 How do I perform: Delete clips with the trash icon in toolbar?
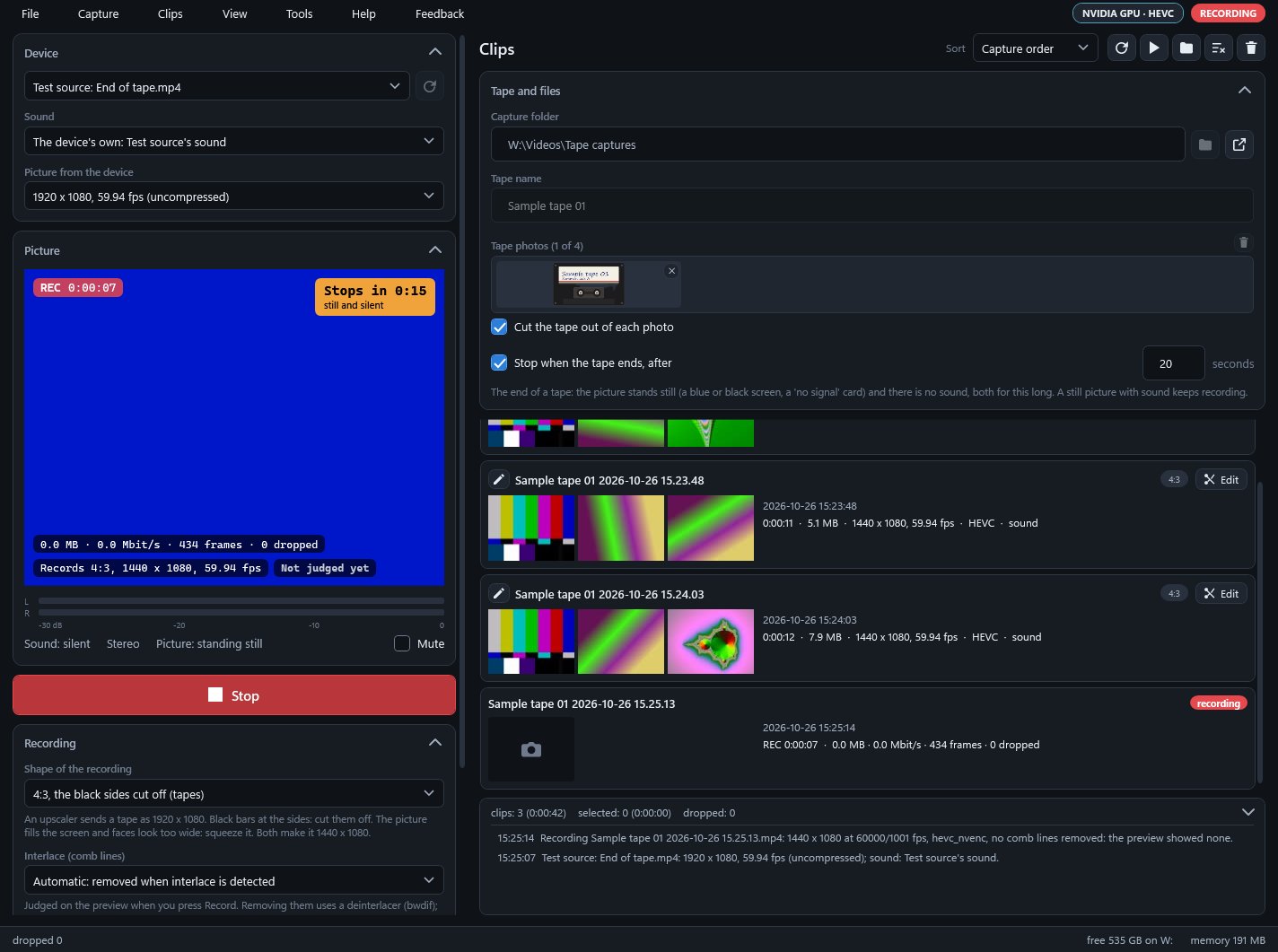point(1251,48)
